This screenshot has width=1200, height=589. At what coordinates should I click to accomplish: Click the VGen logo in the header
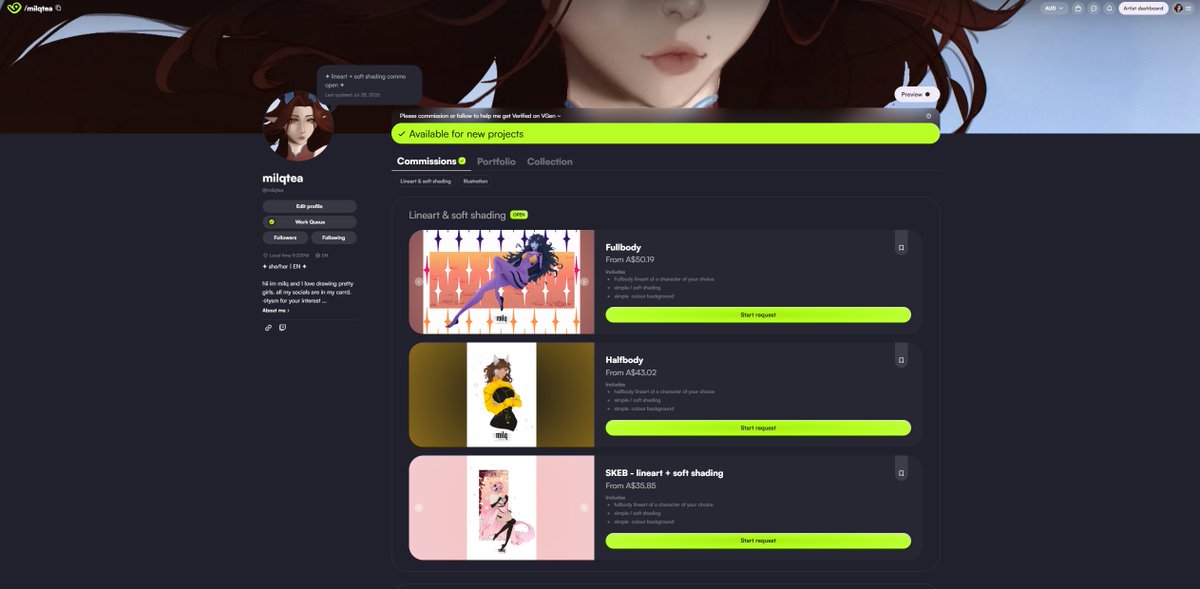click(x=13, y=8)
